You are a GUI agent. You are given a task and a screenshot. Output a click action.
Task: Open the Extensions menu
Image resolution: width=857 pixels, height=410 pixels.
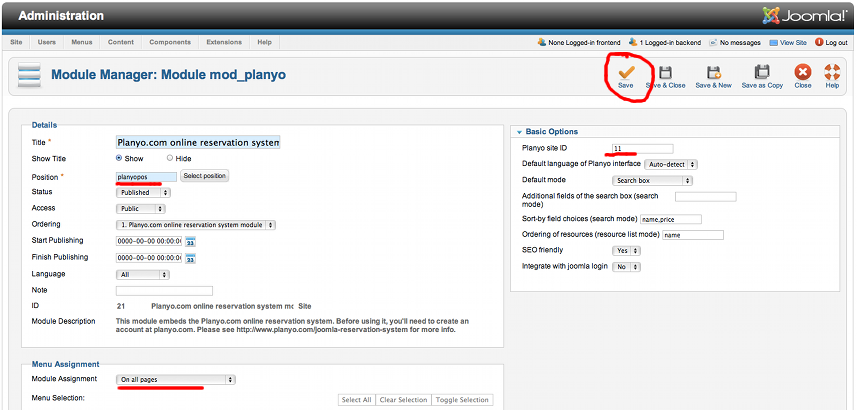[x=224, y=42]
